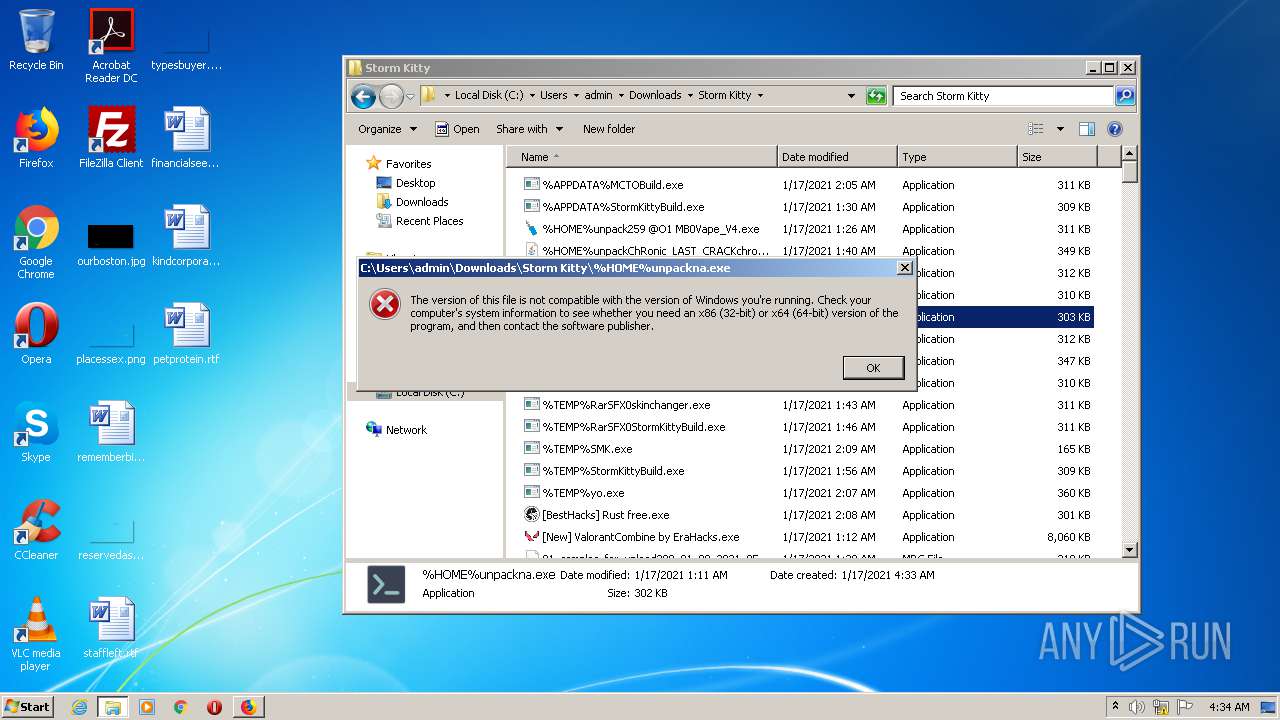Open the Organize menu
Image resolution: width=1280 pixels, height=720 pixels.
point(387,129)
